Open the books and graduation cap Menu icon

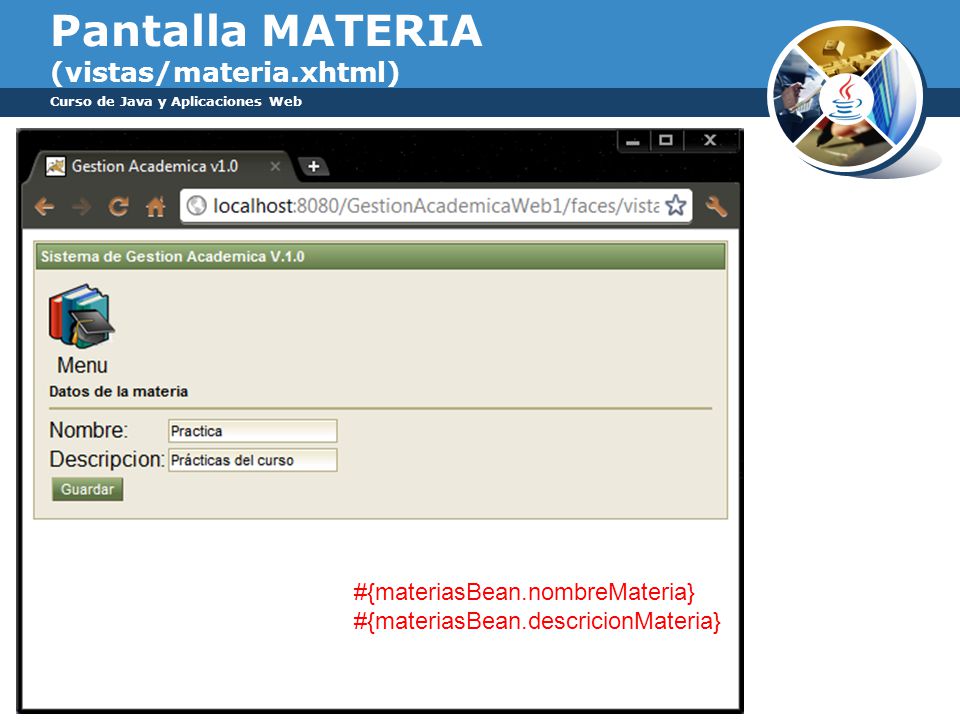click(x=81, y=317)
